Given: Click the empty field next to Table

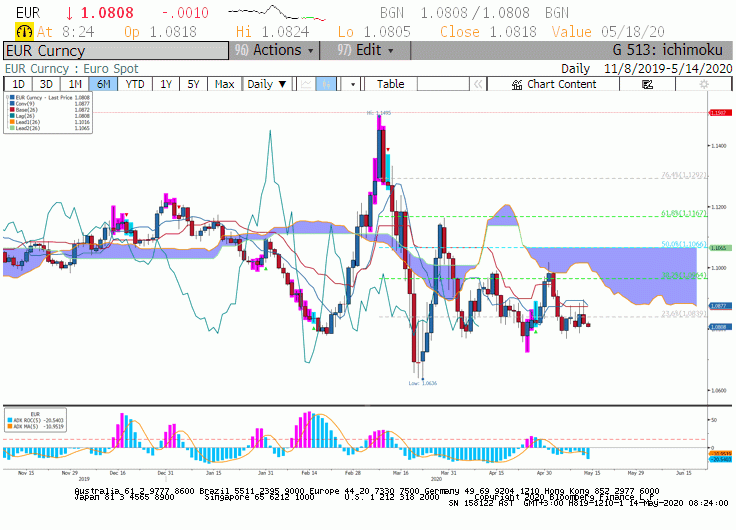Looking at the screenshot, I should click(443, 84).
